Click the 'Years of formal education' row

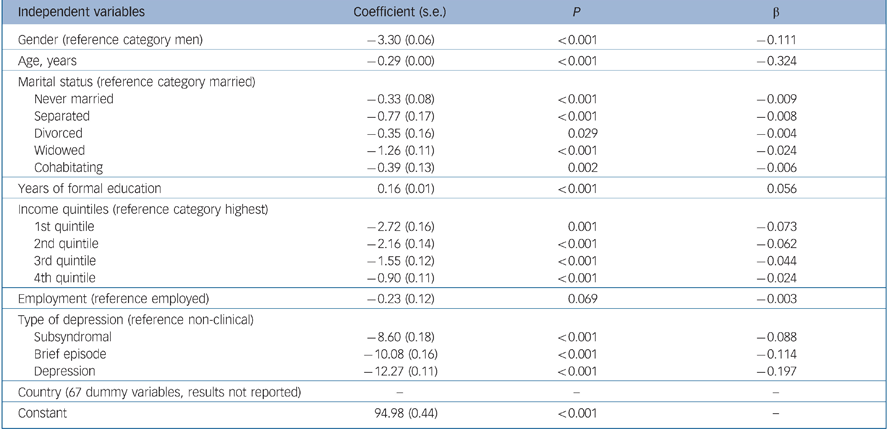(x=90, y=187)
